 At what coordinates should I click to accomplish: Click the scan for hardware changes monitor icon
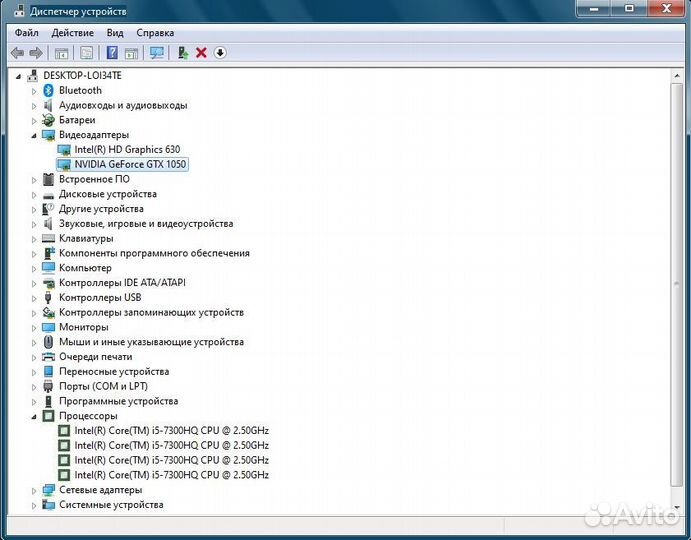(156, 52)
